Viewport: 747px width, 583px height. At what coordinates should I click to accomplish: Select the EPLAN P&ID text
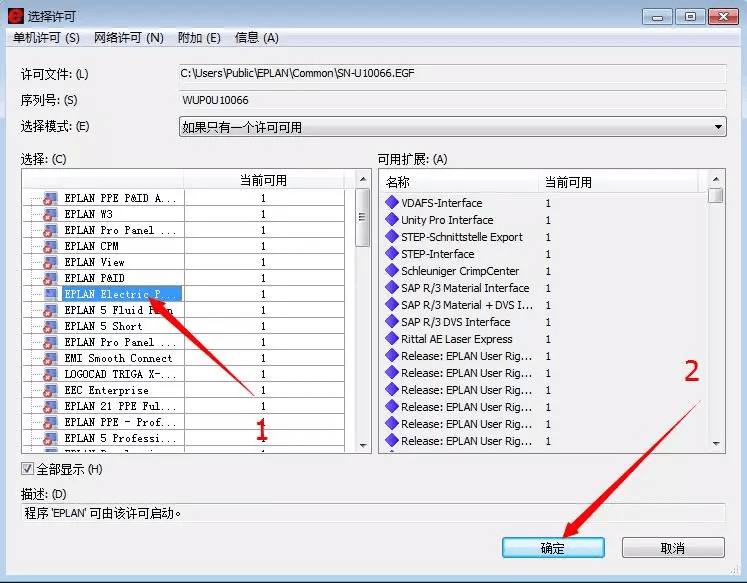click(94, 278)
